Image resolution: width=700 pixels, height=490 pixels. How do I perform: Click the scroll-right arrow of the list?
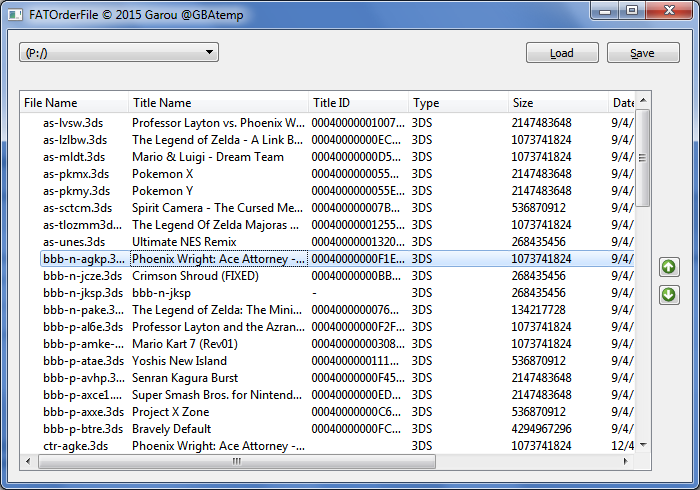coord(625,461)
